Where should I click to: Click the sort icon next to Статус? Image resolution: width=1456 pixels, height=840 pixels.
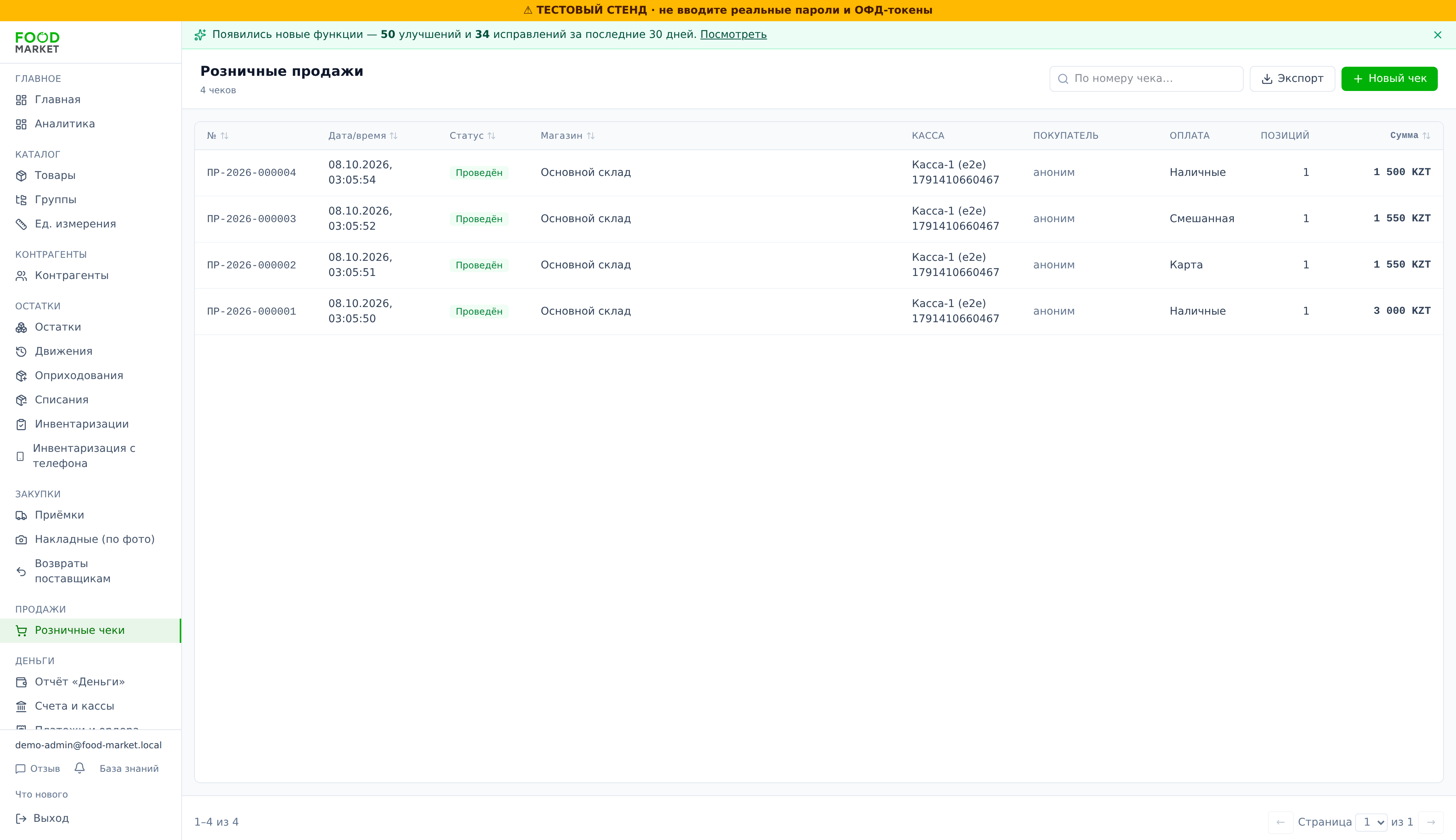[x=491, y=136]
